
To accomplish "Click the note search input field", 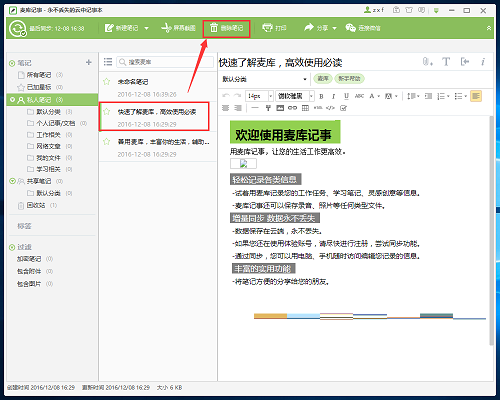I will tap(165, 62).
